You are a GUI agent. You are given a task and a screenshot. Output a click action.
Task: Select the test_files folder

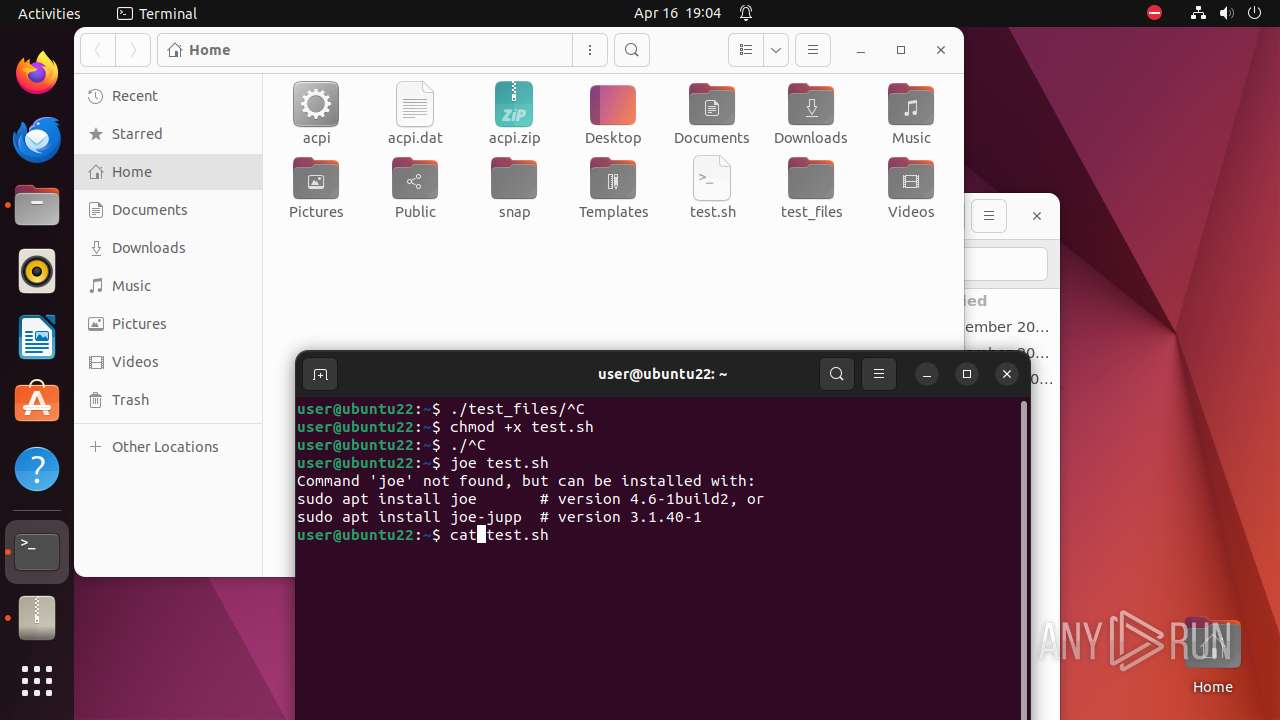click(x=811, y=188)
